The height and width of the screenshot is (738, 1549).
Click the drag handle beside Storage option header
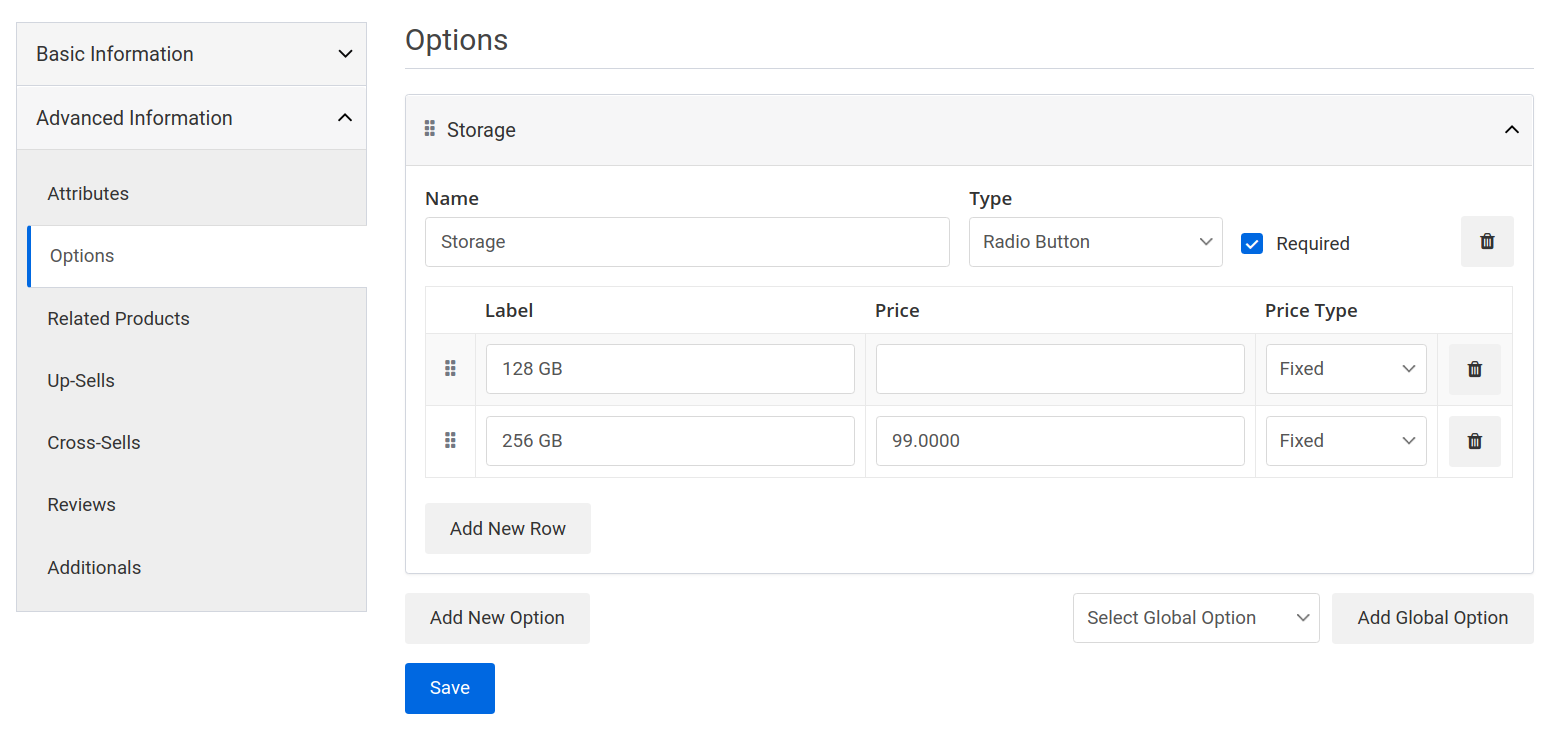(x=429, y=129)
